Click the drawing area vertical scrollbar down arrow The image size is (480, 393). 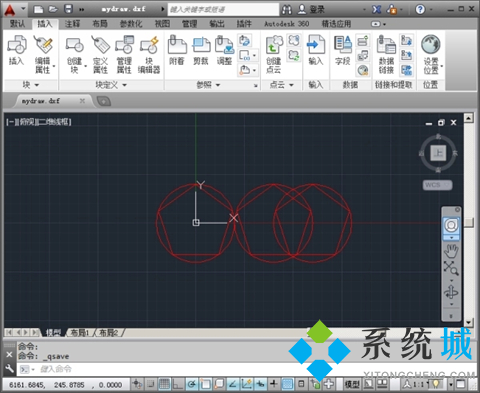coord(469,322)
